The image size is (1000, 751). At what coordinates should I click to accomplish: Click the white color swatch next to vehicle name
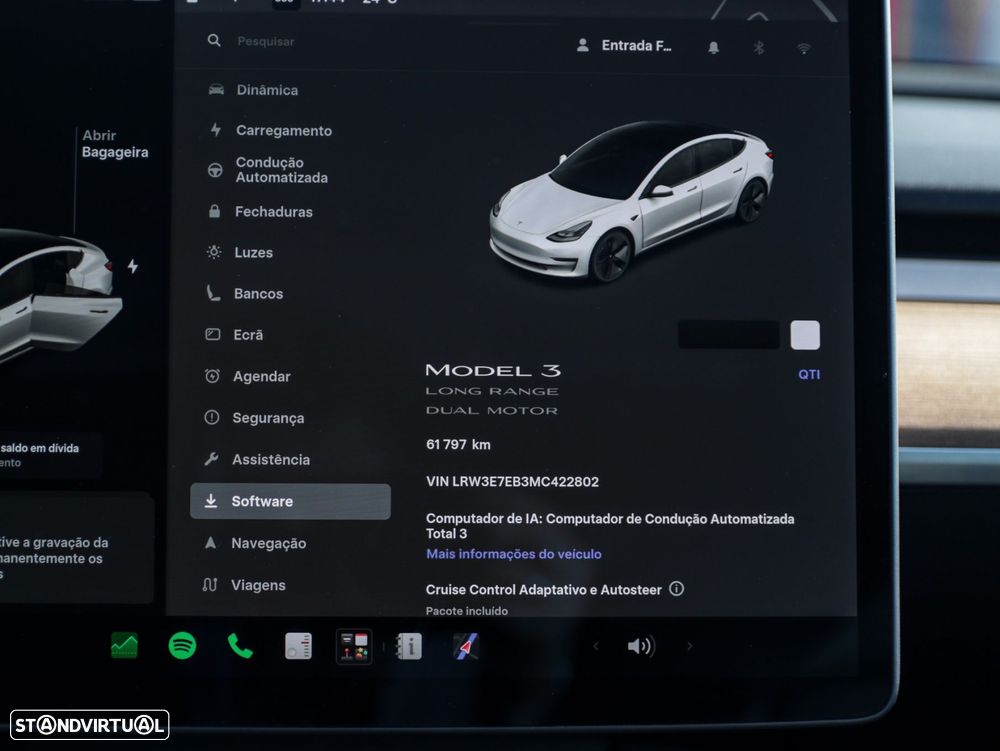click(805, 335)
